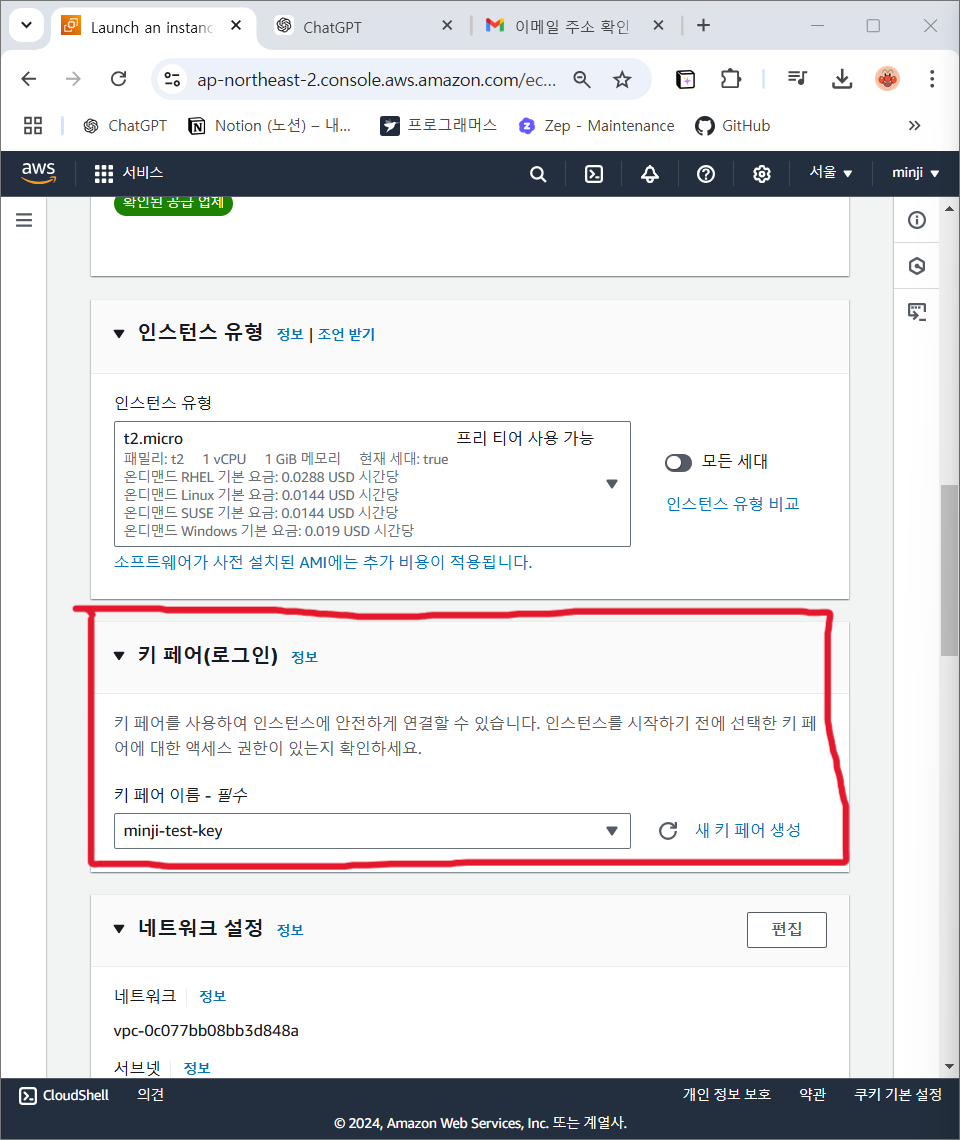
Task: Open the left hamburger navigation menu
Action: [24, 220]
